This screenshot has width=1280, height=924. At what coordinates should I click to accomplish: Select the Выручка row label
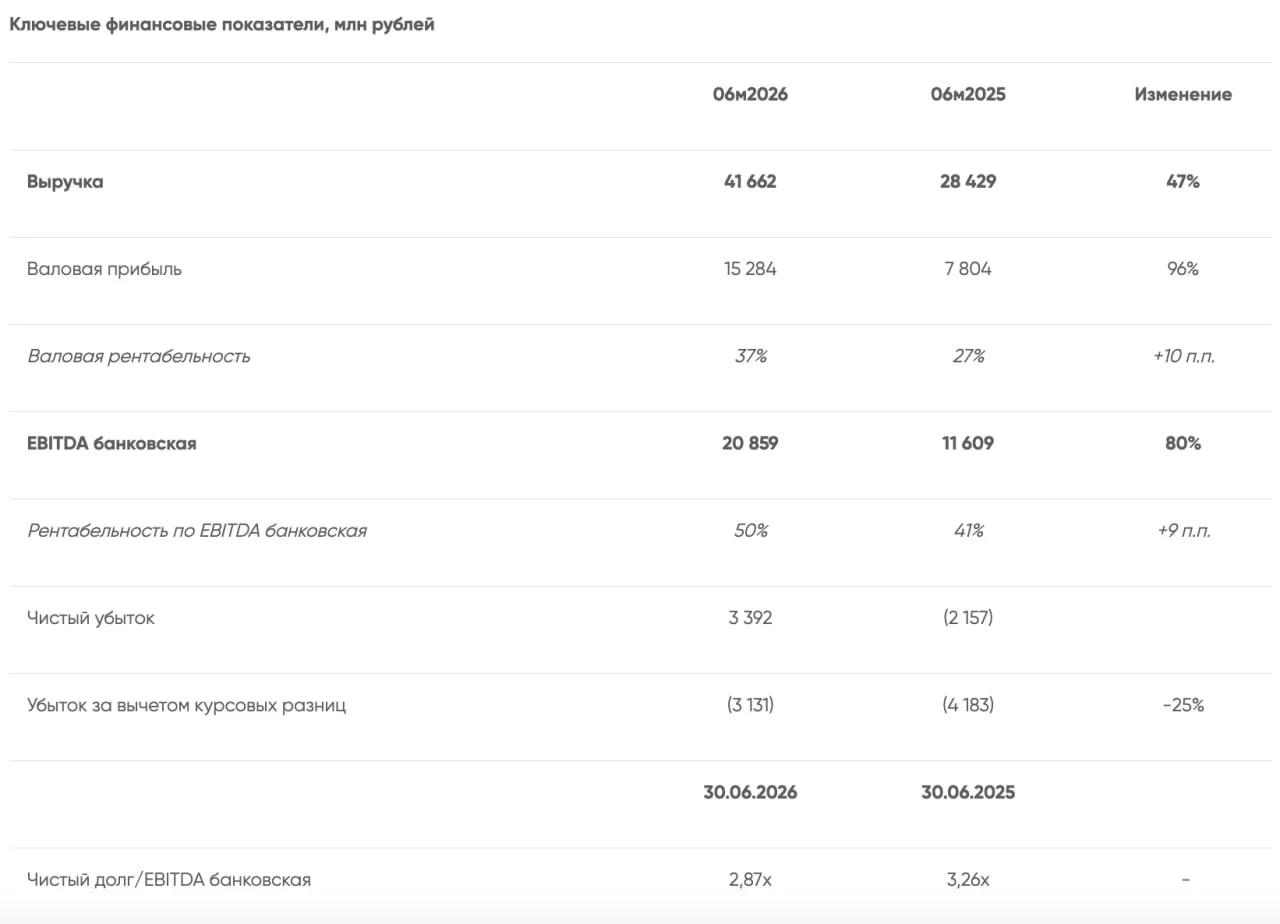(x=65, y=182)
